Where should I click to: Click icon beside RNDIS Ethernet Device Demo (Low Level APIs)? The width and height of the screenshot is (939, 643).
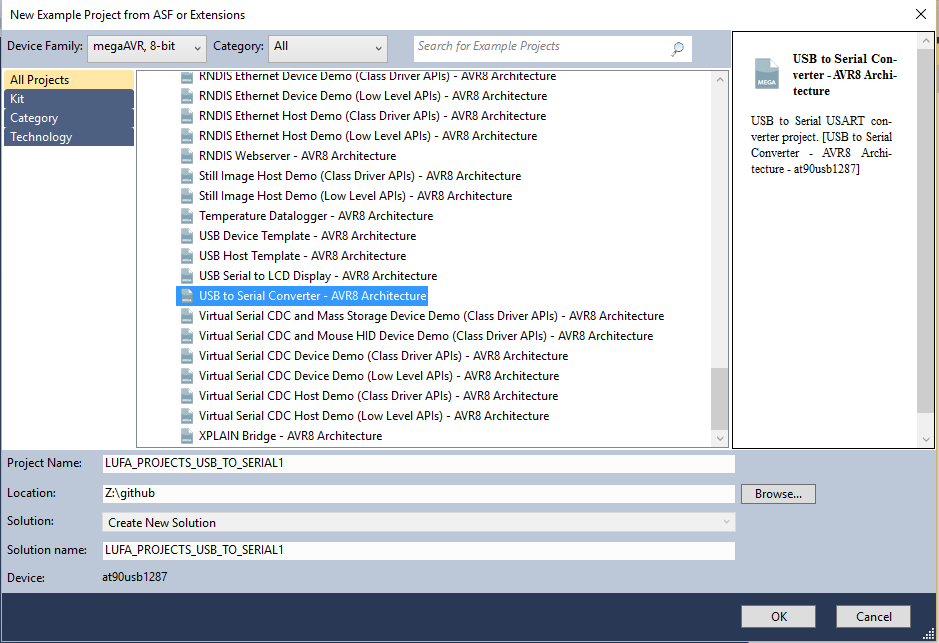coord(187,96)
